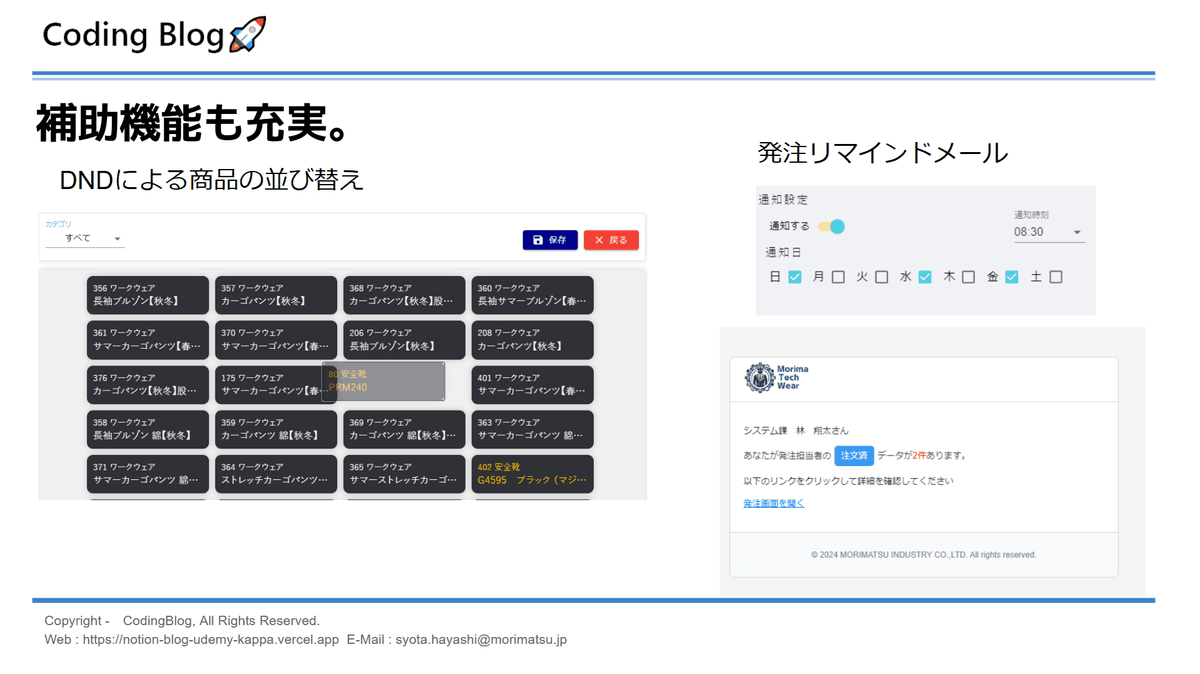Screen dimensions: 1200x674
Task: Click the dragged 安全靴 PRM240 tile
Action: pyautogui.click(x=386, y=381)
